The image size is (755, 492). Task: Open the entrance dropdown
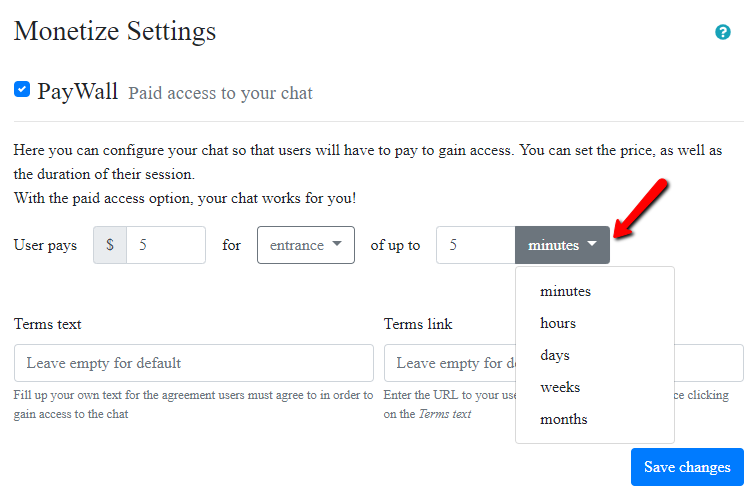point(305,245)
